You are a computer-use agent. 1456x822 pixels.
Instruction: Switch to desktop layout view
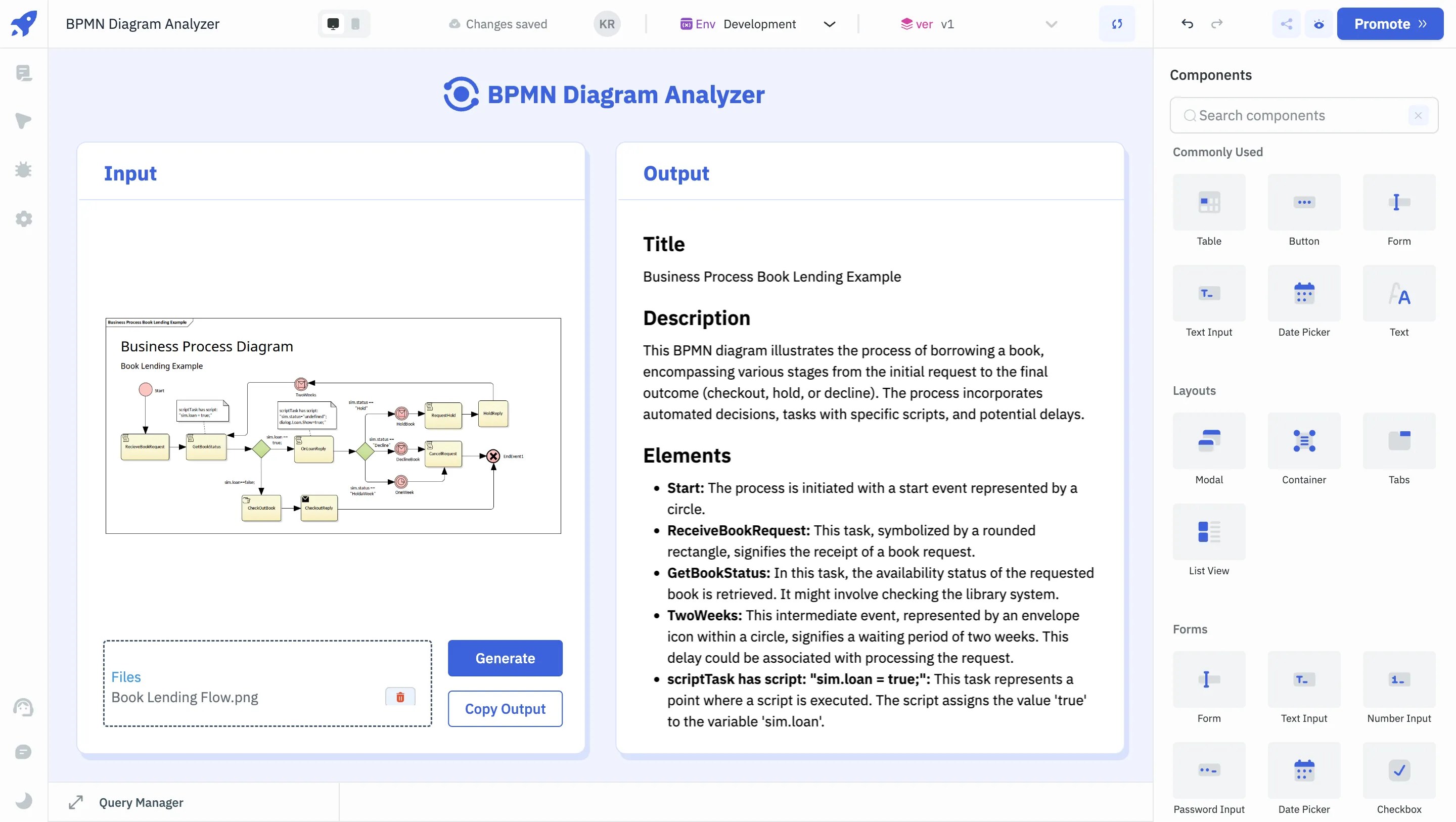(x=332, y=24)
